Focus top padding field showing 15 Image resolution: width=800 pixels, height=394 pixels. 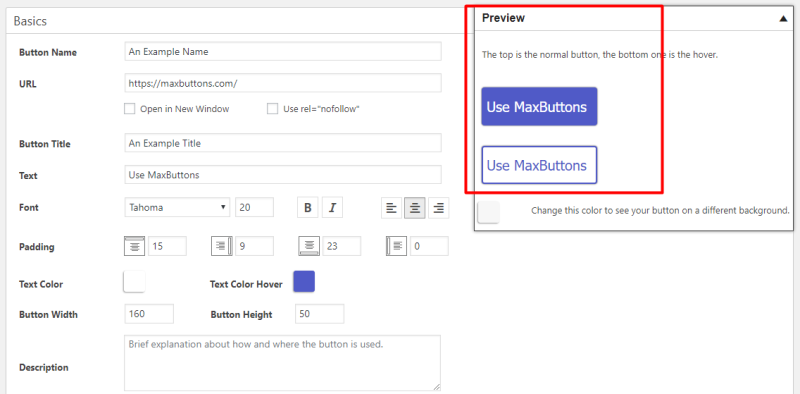(167, 247)
